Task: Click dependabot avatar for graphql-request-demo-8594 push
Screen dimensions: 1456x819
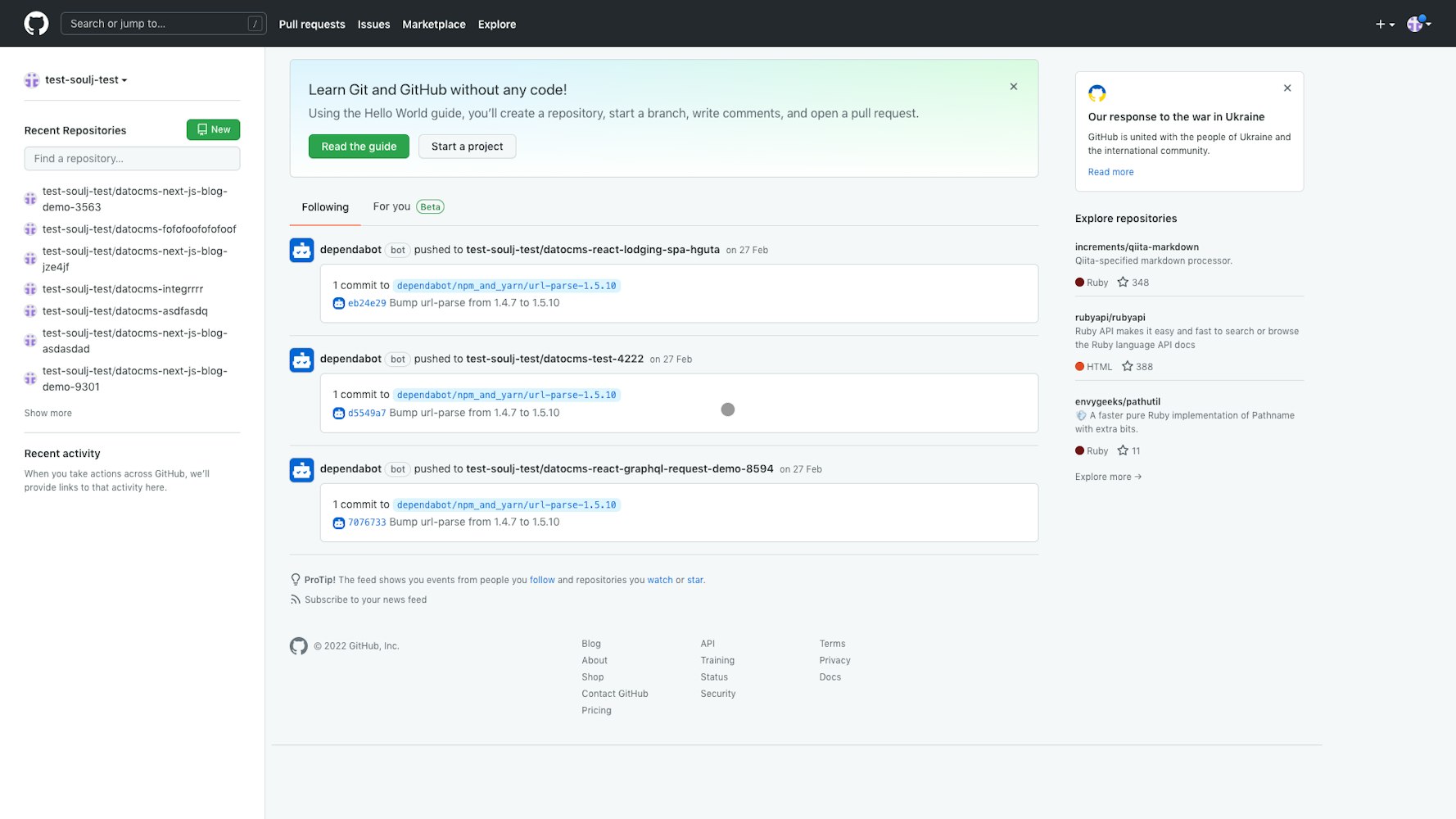Action: pyautogui.click(x=301, y=469)
